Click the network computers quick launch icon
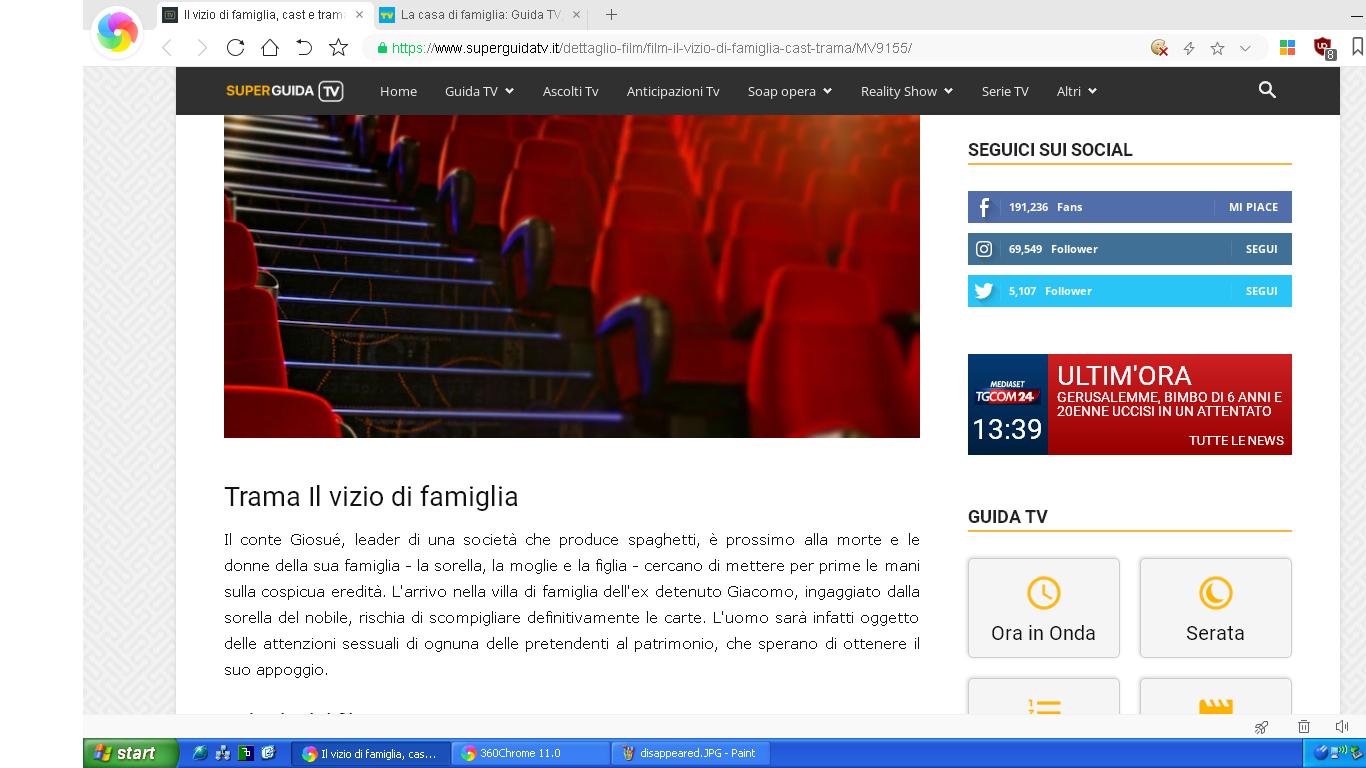This screenshot has height=768, width=1366. point(223,753)
